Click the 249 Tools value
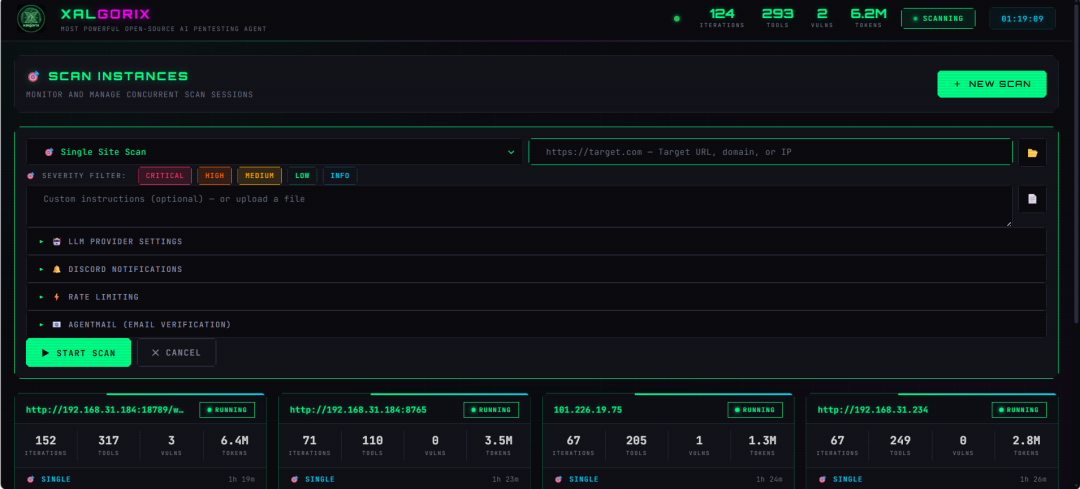This screenshot has height=489, width=1080. point(900,441)
